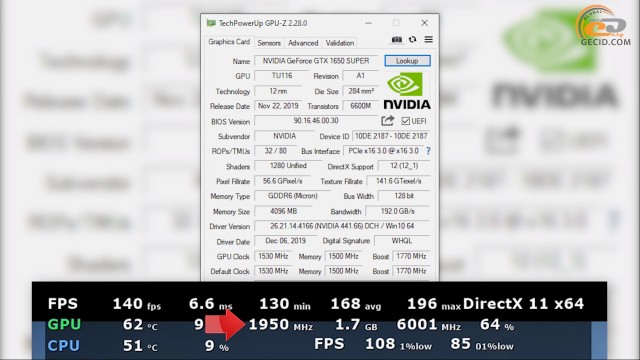Click the Subvendor field NVIDIA

284,136
